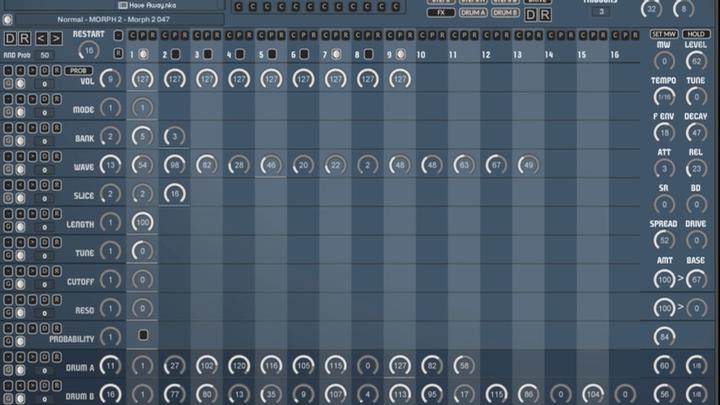Click the step 2 C button
The image size is (720, 405).
point(164,35)
